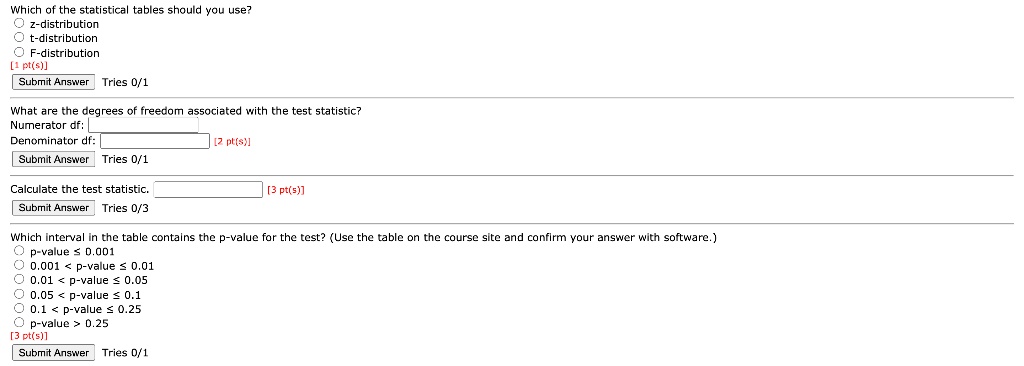Pick 0.05 < p-value ≤ 0.1

coord(20,295)
